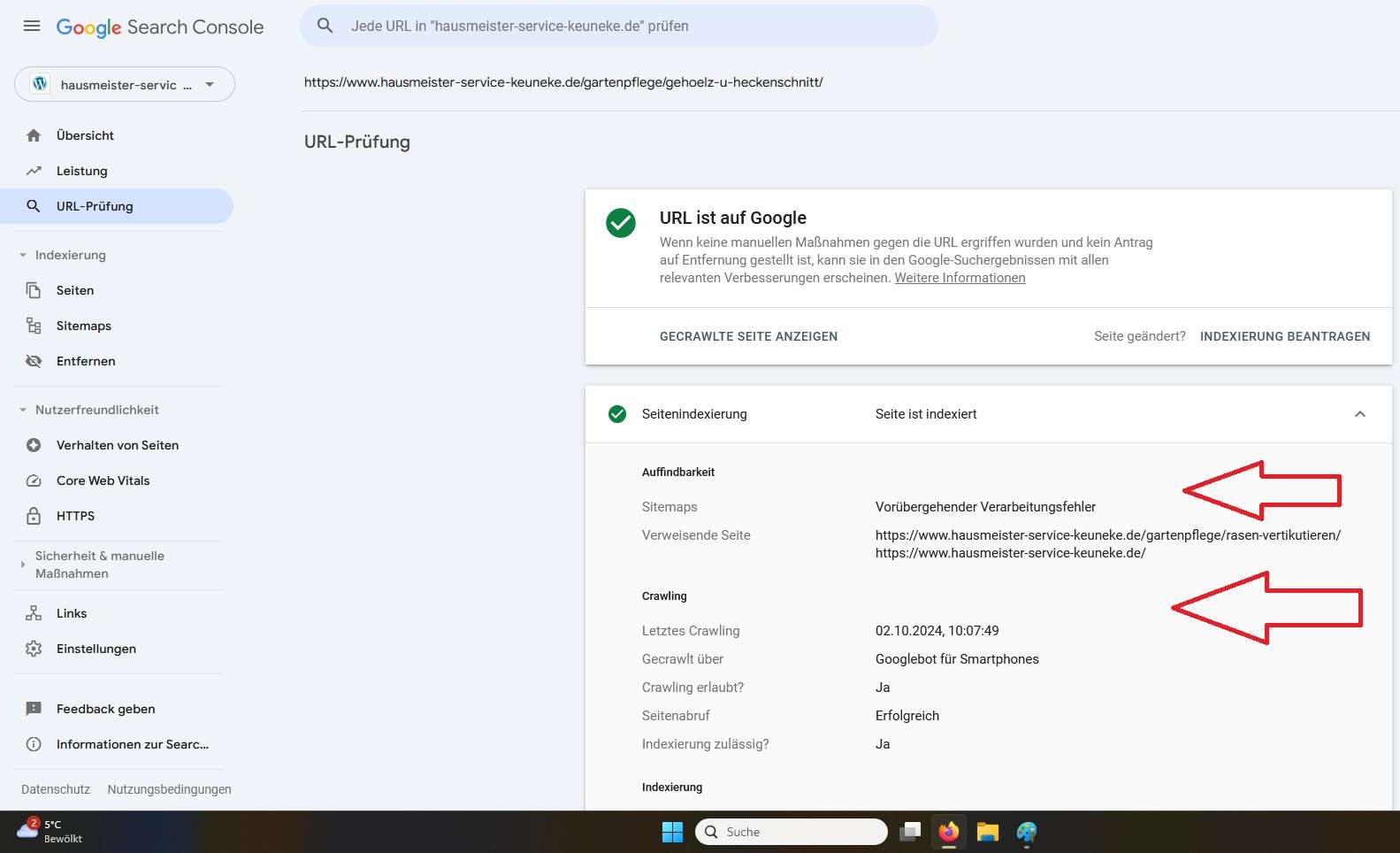This screenshot has height=853, width=1400.
Task: Click INDEXIERUNG BEANTRAGEN button
Action: tap(1285, 336)
